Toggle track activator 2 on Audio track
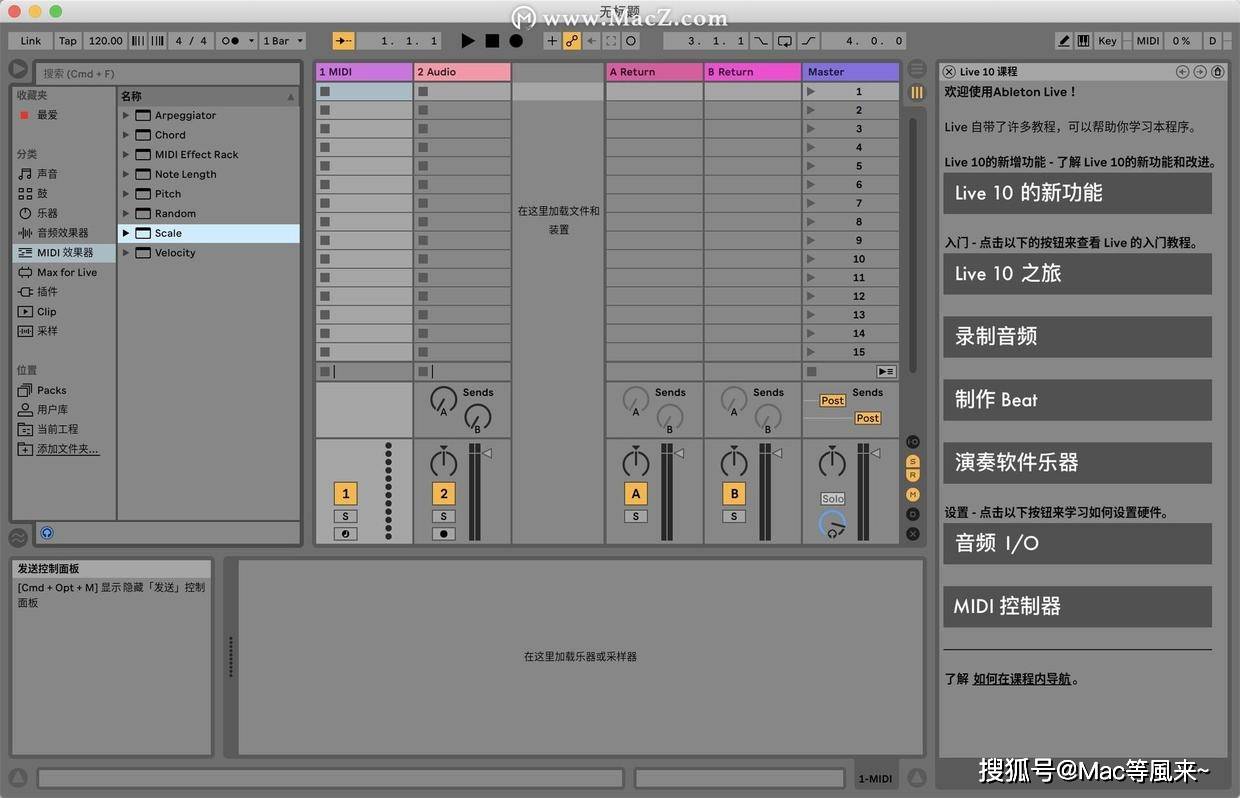Screen dimensions: 1240x798 point(444,493)
